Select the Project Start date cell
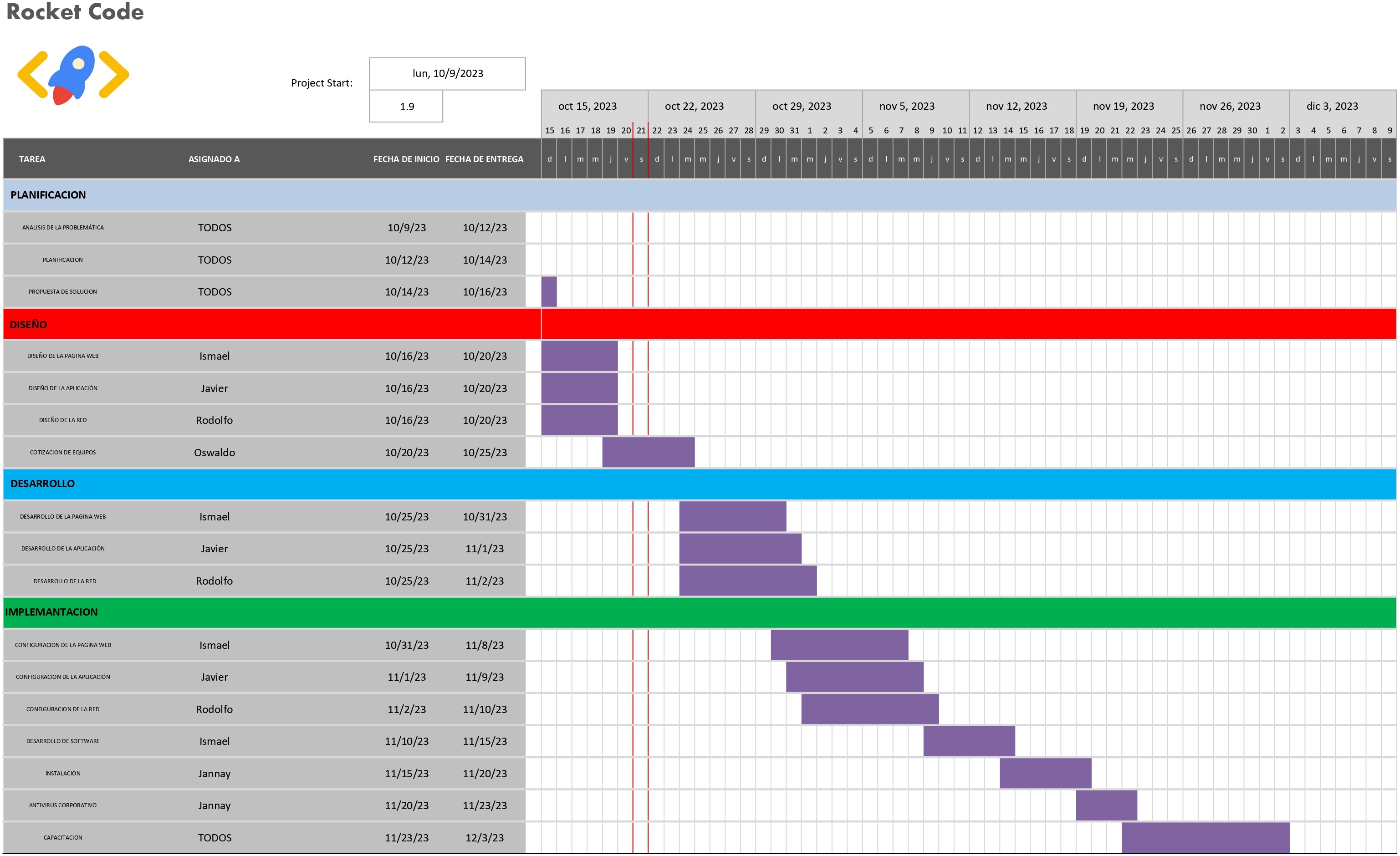Image resolution: width=1400 pixels, height=856 pixels. point(447,73)
